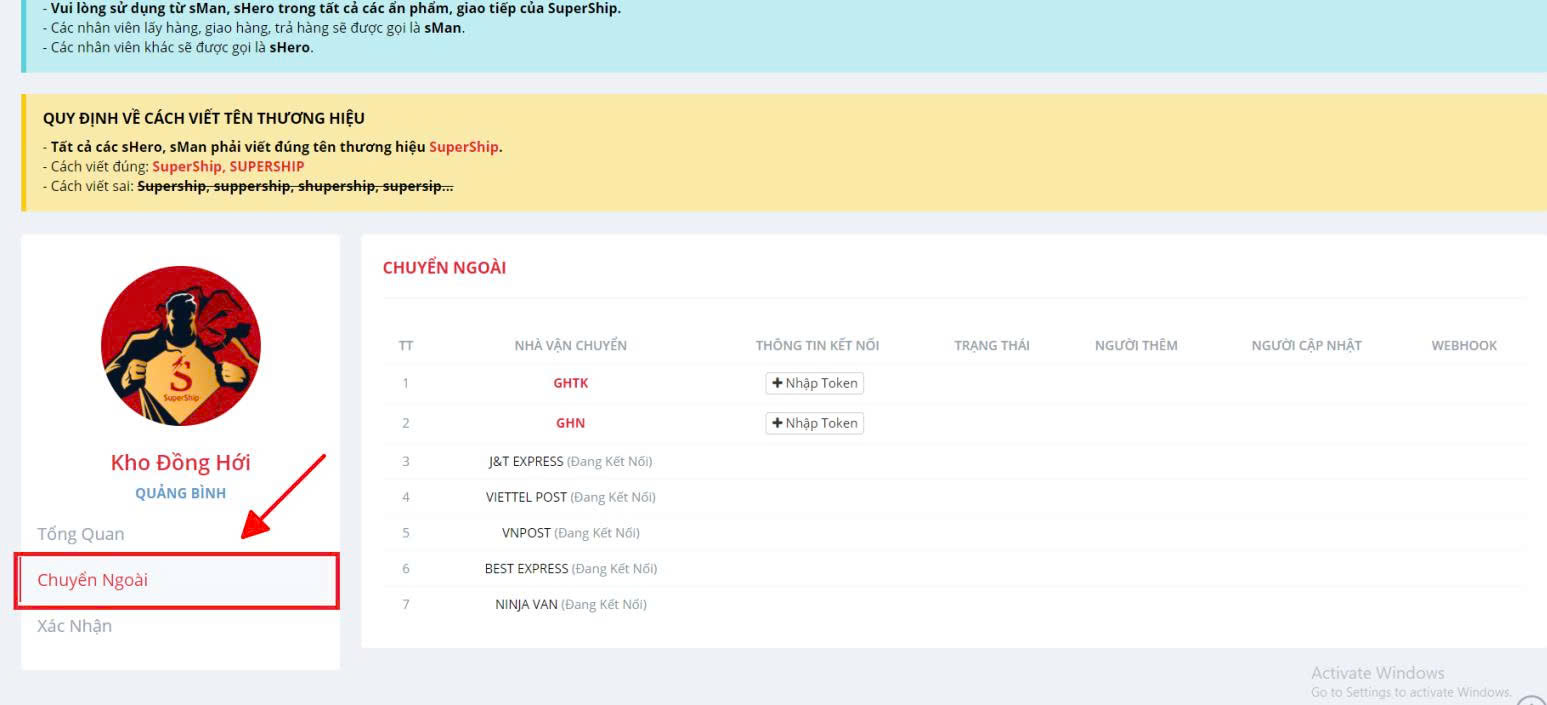Click BEST EXPRESS row text
Screen dimensions: 1547x705
[x=571, y=569]
